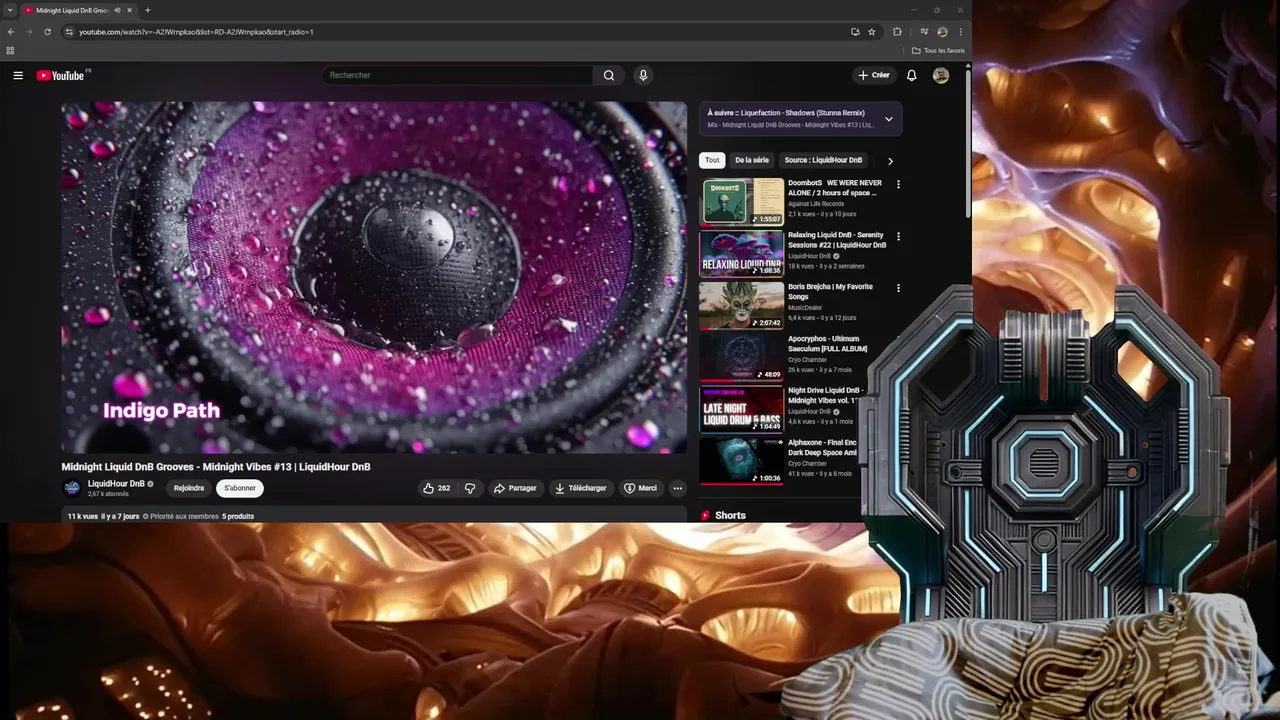Expand the 'À suivre' mix playlist panel

[x=888, y=119]
